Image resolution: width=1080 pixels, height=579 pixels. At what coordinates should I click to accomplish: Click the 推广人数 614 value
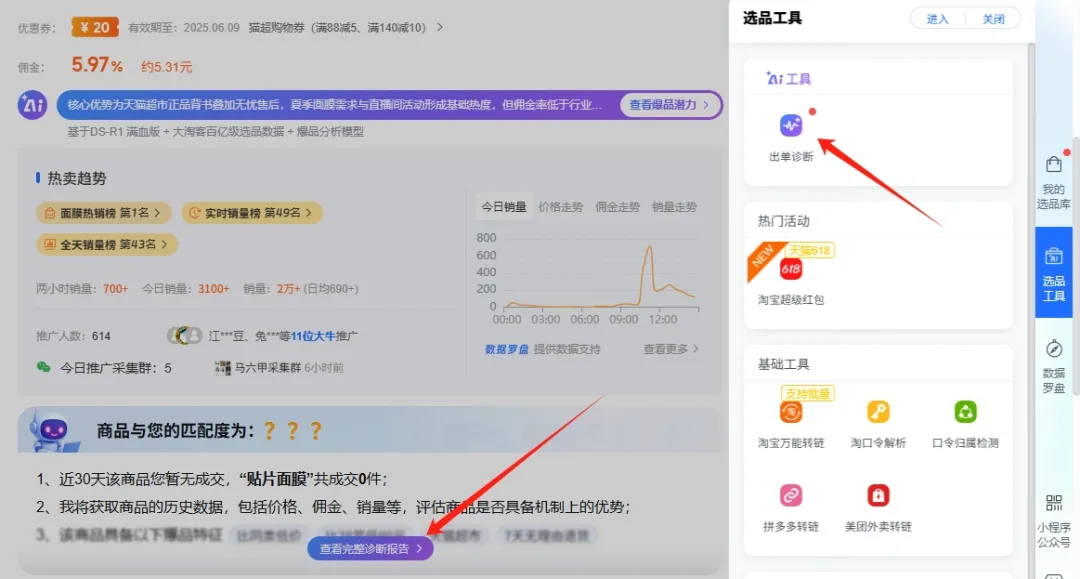101,336
